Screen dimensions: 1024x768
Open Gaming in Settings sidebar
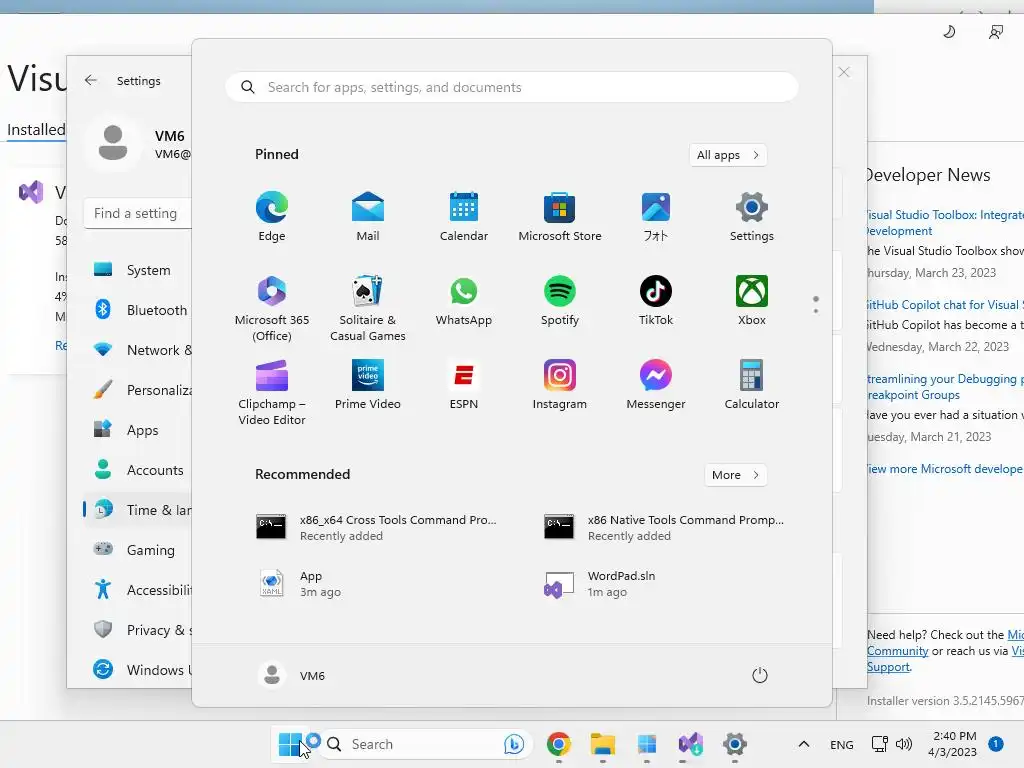click(137, 550)
